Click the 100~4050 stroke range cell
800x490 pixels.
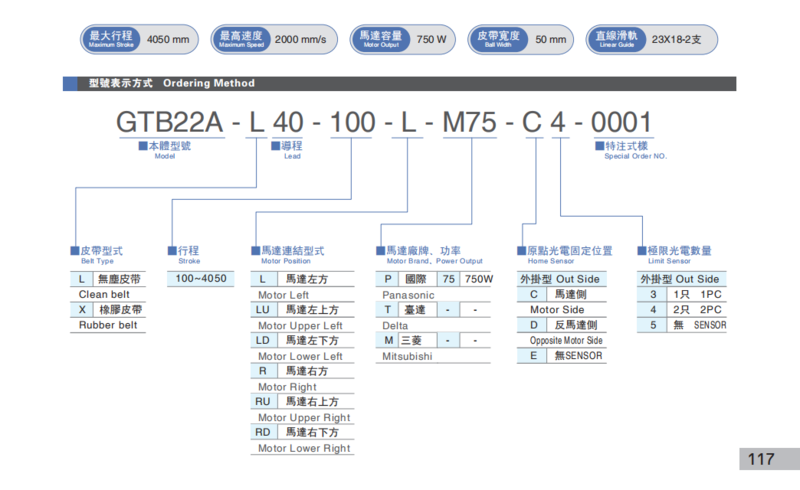(201, 278)
